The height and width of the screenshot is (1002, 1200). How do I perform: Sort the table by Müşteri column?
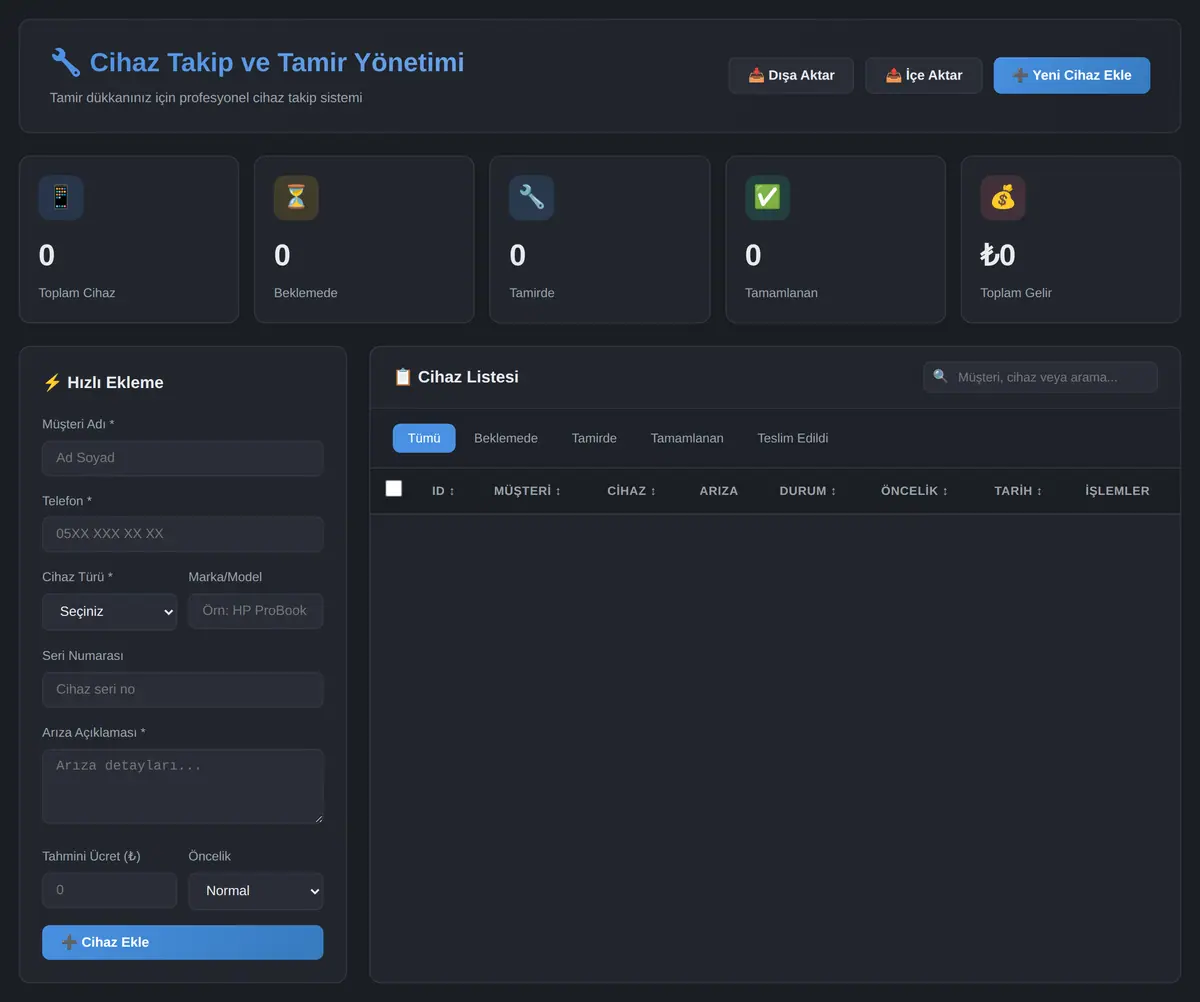point(527,491)
